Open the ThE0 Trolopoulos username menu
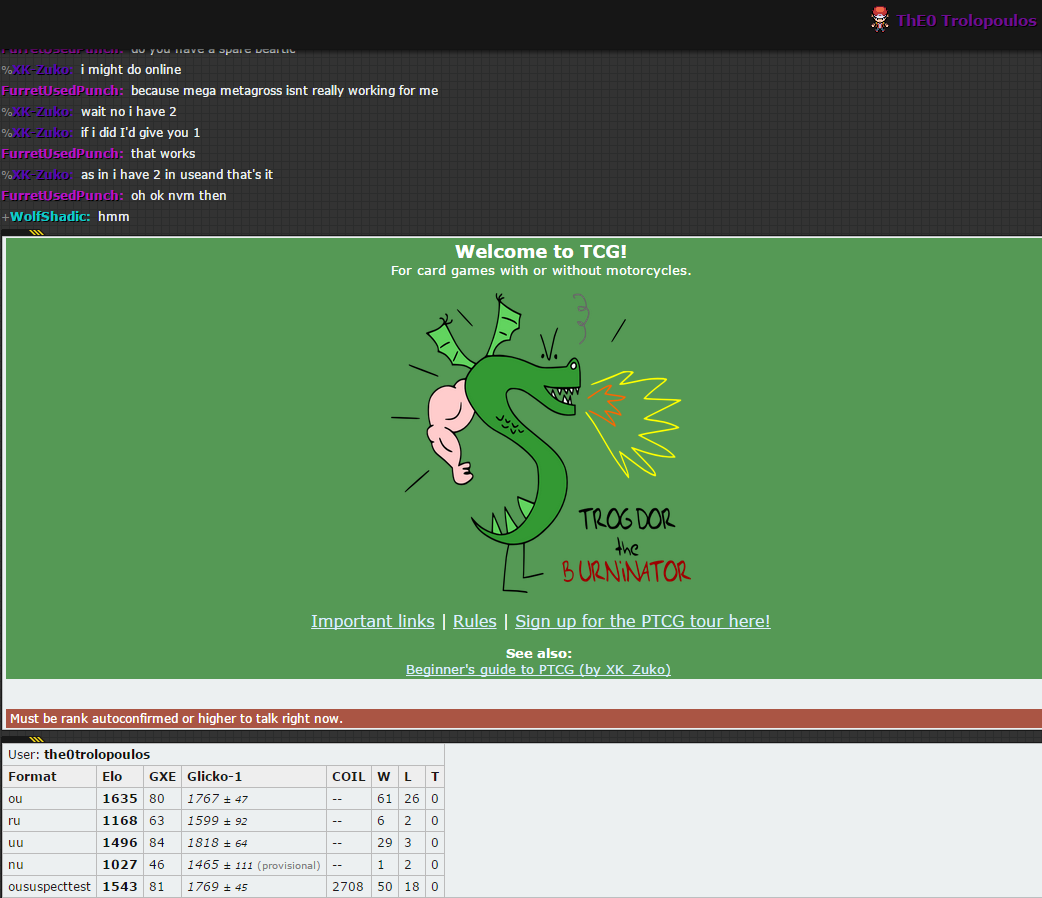Viewport: 1042px width, 898px height. 965,21
